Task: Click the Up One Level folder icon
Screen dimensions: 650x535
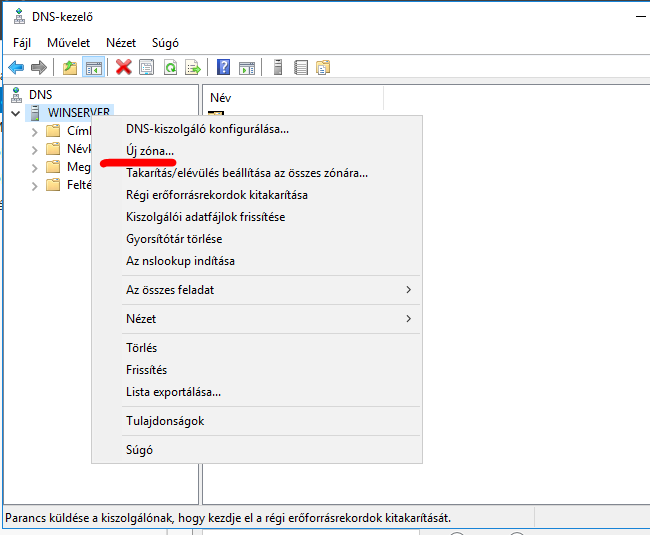Action: coord(69,67)
